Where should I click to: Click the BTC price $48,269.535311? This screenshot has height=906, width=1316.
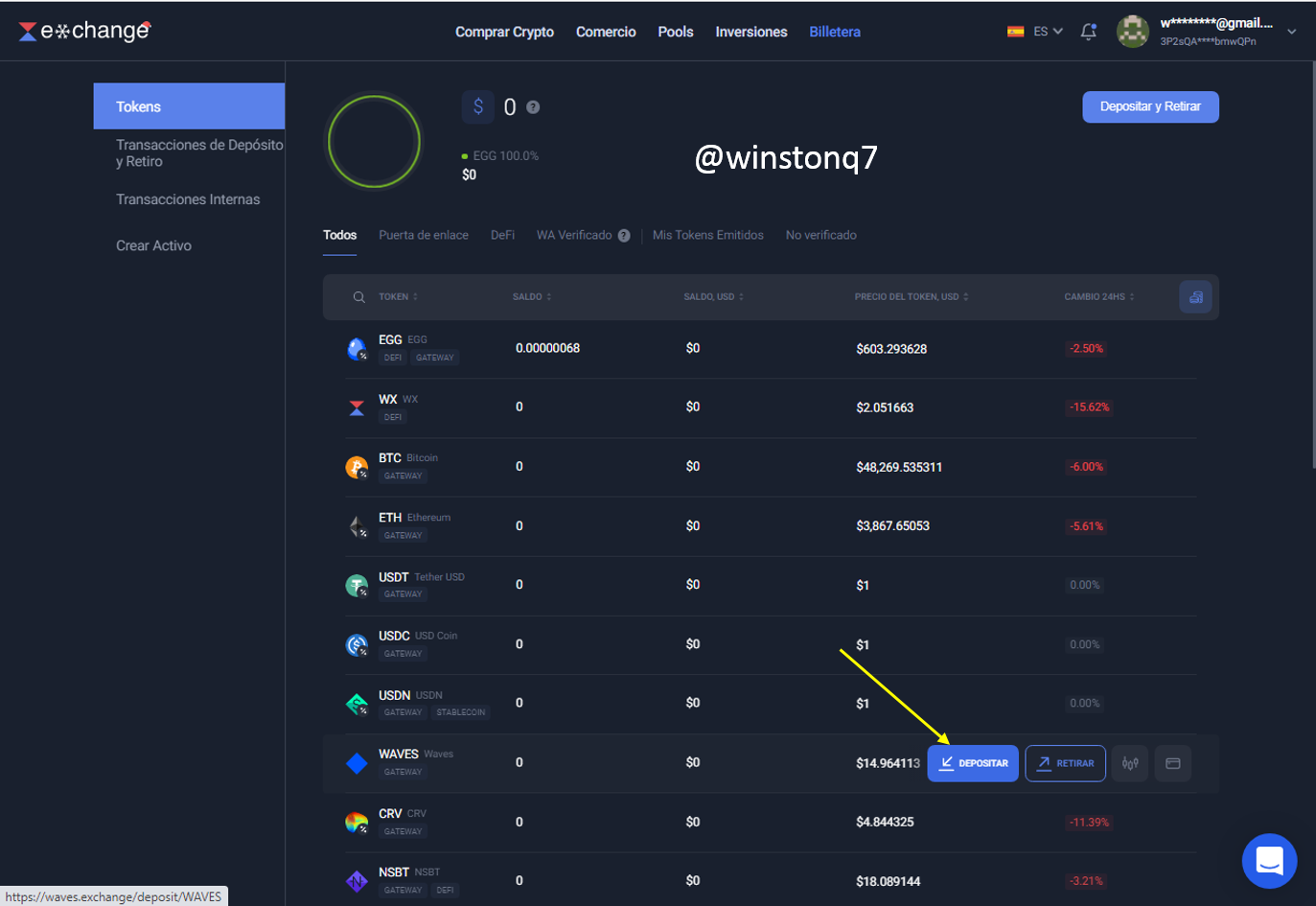point(899,468)
